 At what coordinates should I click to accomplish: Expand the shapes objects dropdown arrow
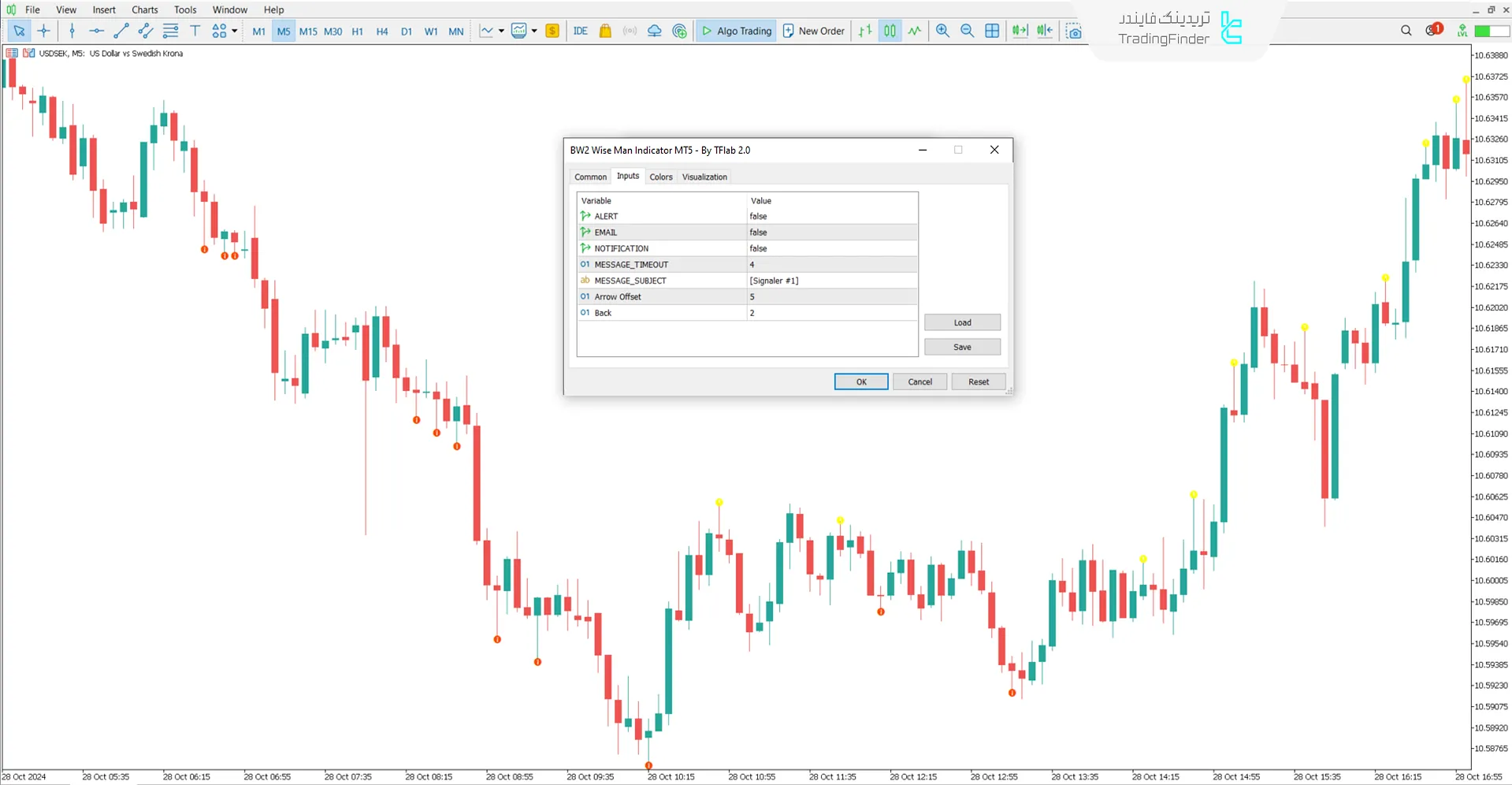(235, 31)
